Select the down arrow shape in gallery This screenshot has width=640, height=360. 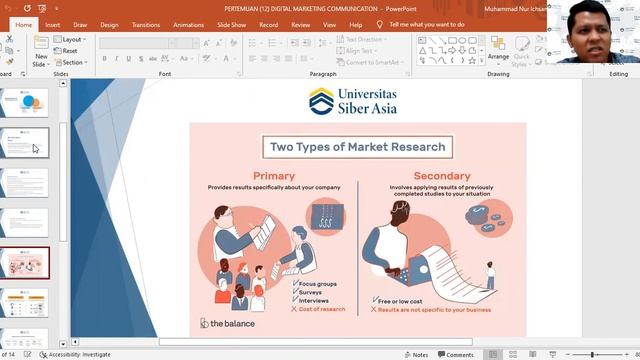pyautogui.click(x=462, y=51)
